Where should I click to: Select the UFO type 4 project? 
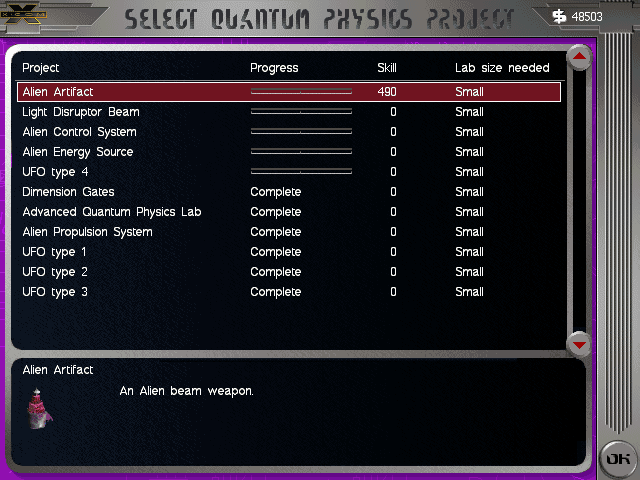coord(289,172)
